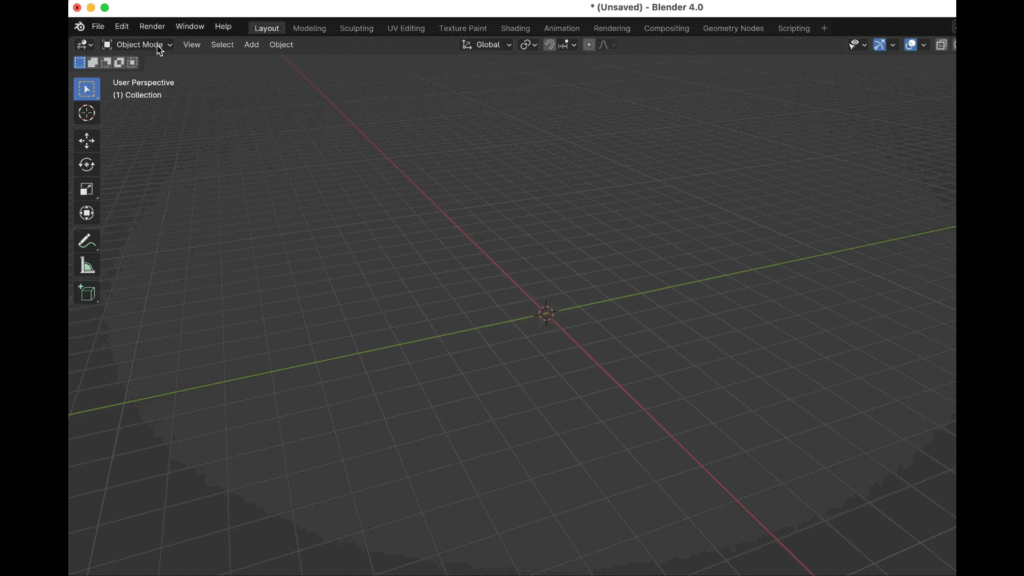Image resolution: width=1024 pixels, height=576 pixels.
Task: Toggle proportional editing button
Action: [589, 45]
